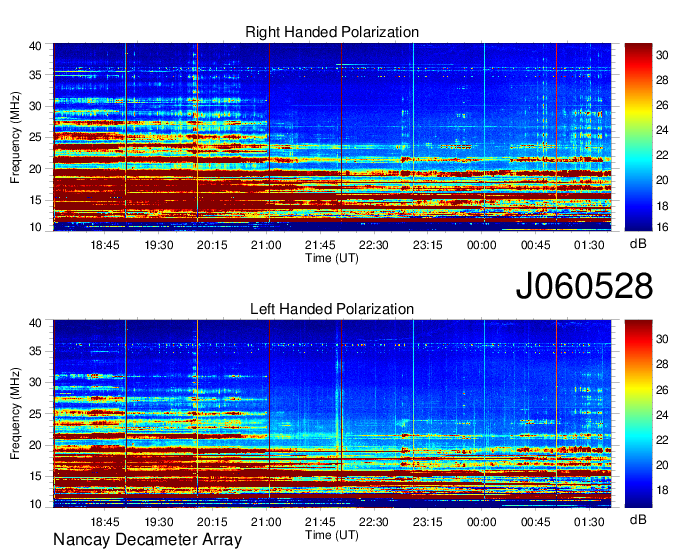Viewport: 680px width, 552px height.
Task: Click the left-handed spectrogram plot area
Action: 332,414
